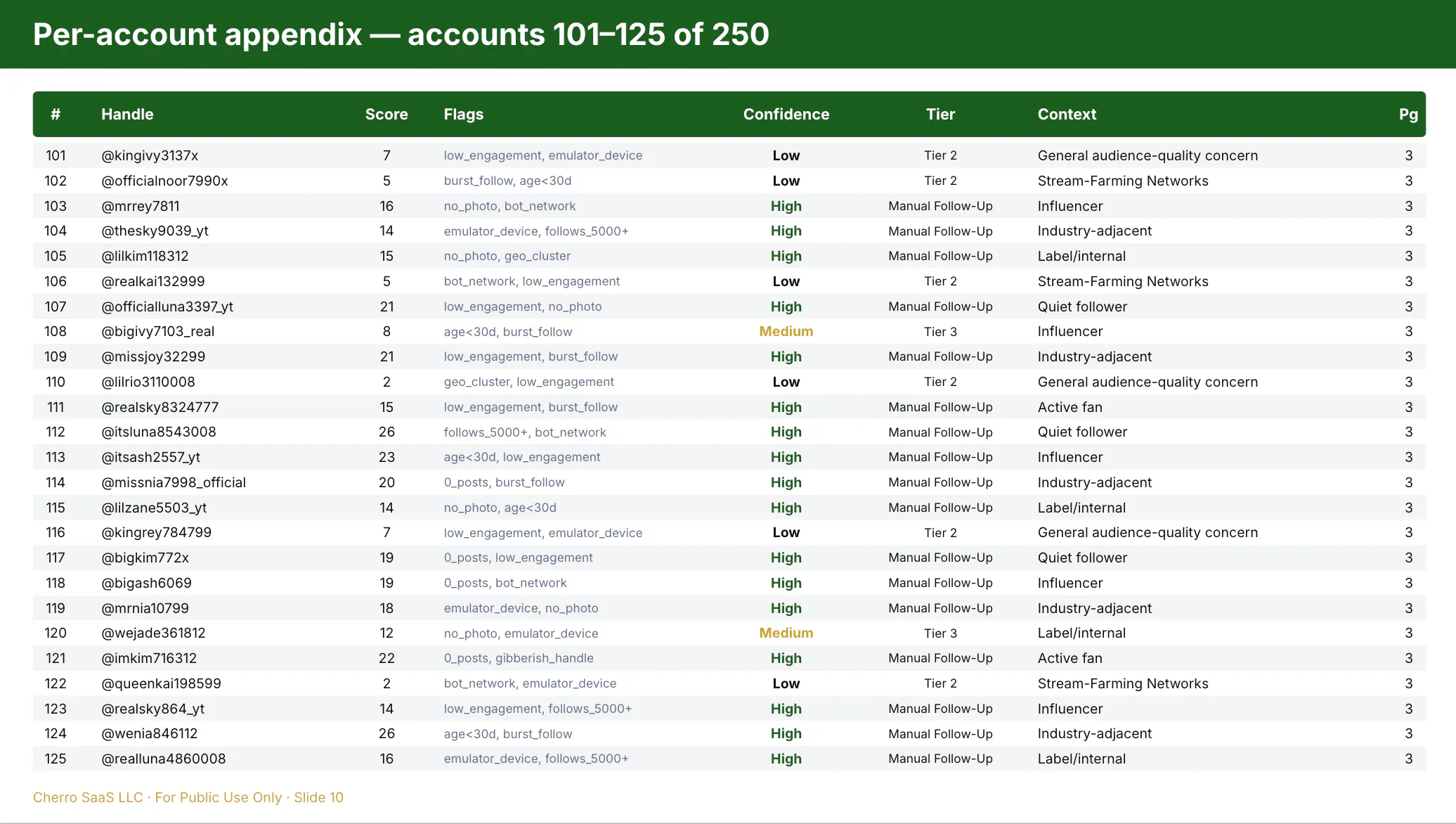Click handle @thesky9039_yt
This screenshot has width=1456, height=824.
point(155,231)
